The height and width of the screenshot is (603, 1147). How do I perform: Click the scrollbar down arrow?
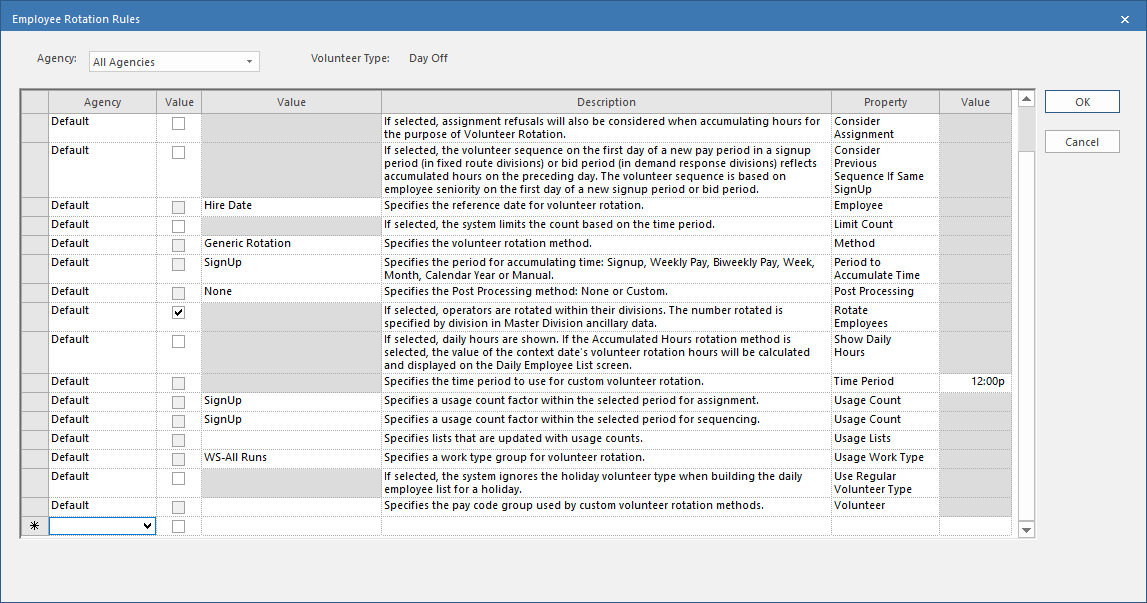[1025, 529]
